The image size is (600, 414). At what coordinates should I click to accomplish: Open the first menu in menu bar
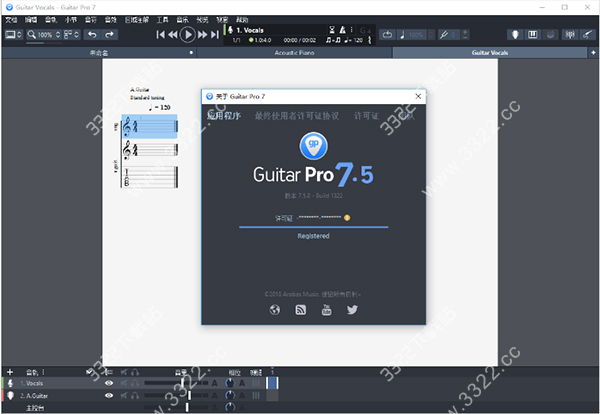11,20
